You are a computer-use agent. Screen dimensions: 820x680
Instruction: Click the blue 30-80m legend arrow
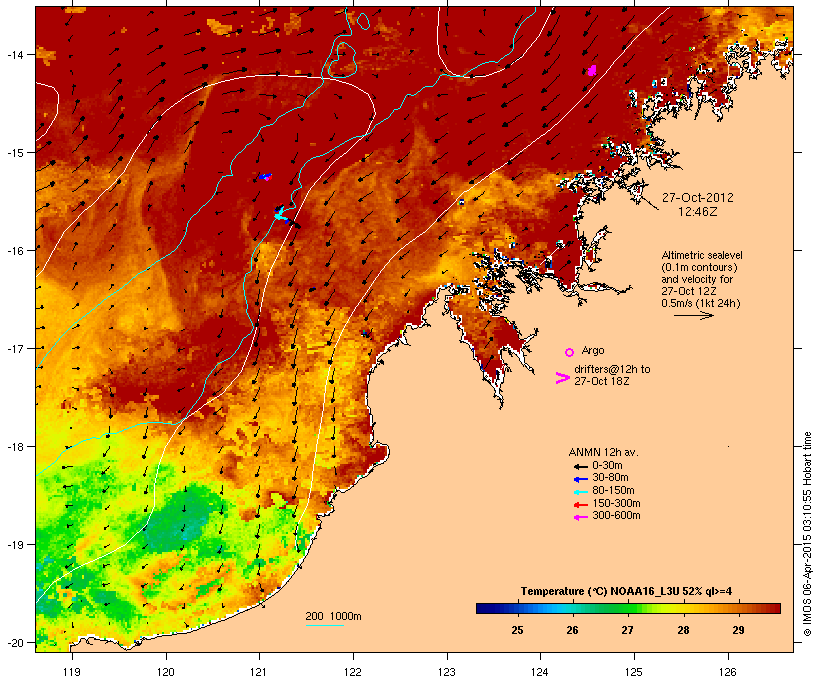click(580, 479)
